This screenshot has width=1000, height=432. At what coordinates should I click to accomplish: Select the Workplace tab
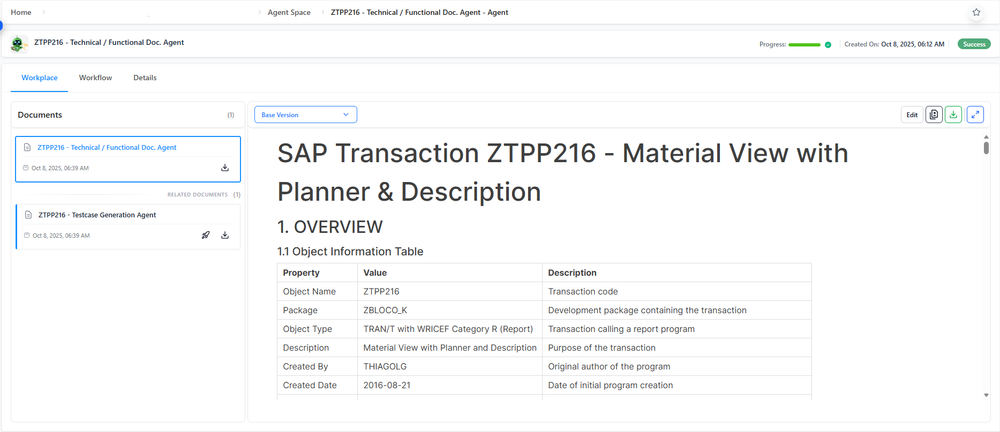(x=39, y=78)
